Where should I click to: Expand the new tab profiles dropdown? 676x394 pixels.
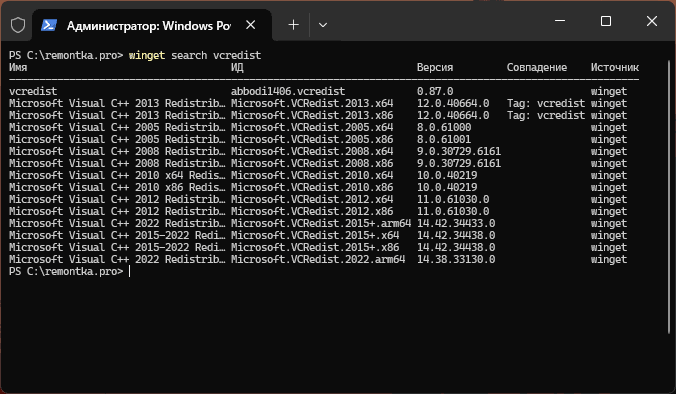[322, 25]
